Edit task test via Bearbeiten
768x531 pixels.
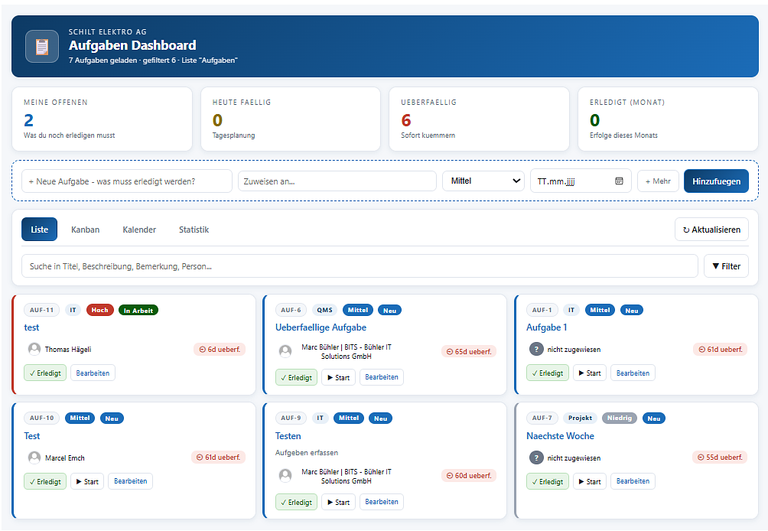tap(93, 373)
